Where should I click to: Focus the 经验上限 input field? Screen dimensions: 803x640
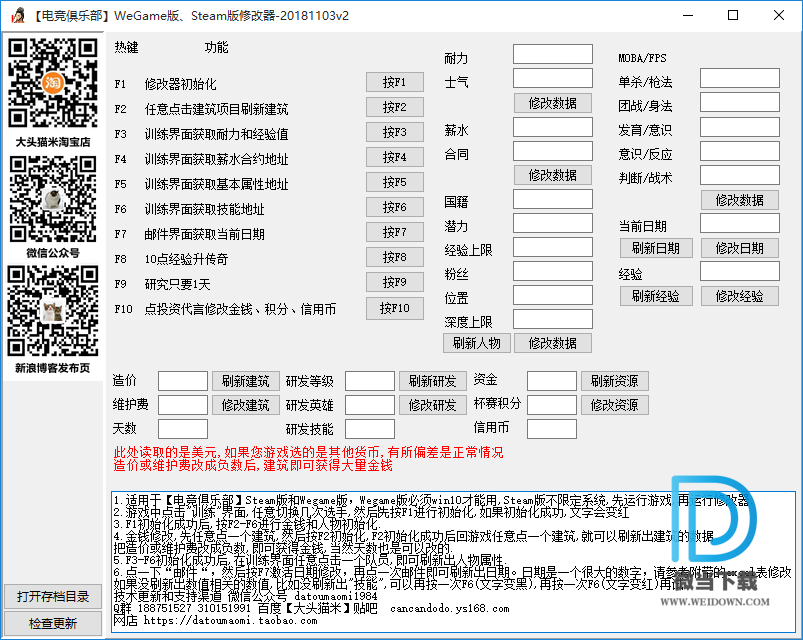(x=553, y=247)
